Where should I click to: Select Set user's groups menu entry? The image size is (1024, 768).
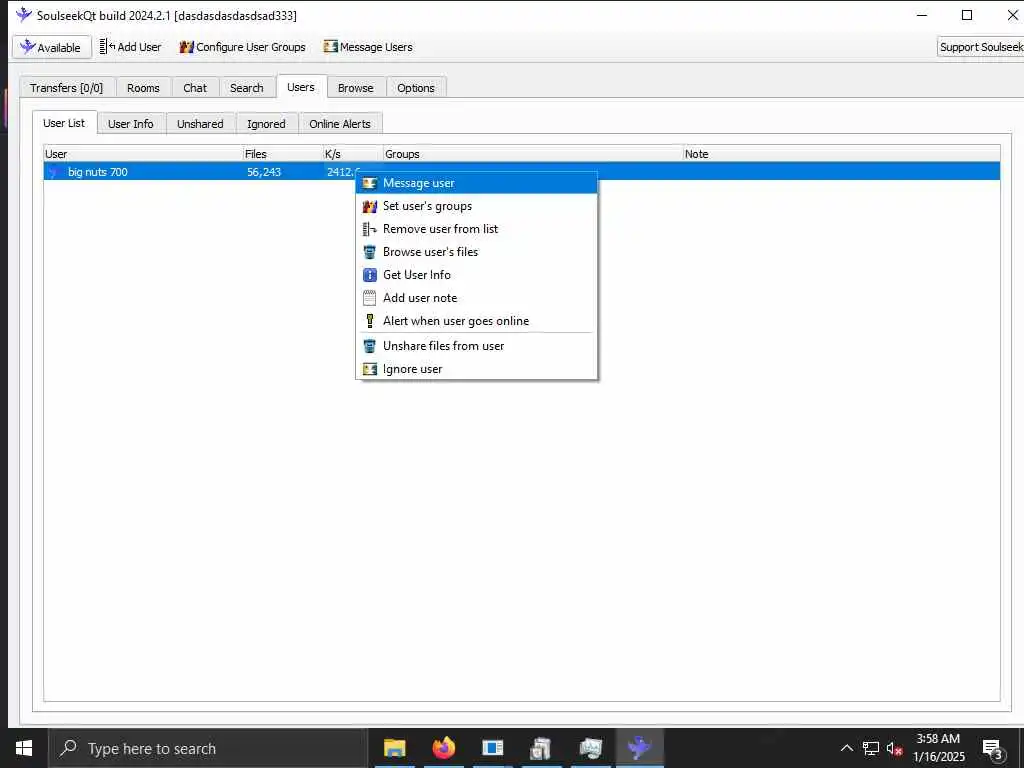(x=476, y=206)
